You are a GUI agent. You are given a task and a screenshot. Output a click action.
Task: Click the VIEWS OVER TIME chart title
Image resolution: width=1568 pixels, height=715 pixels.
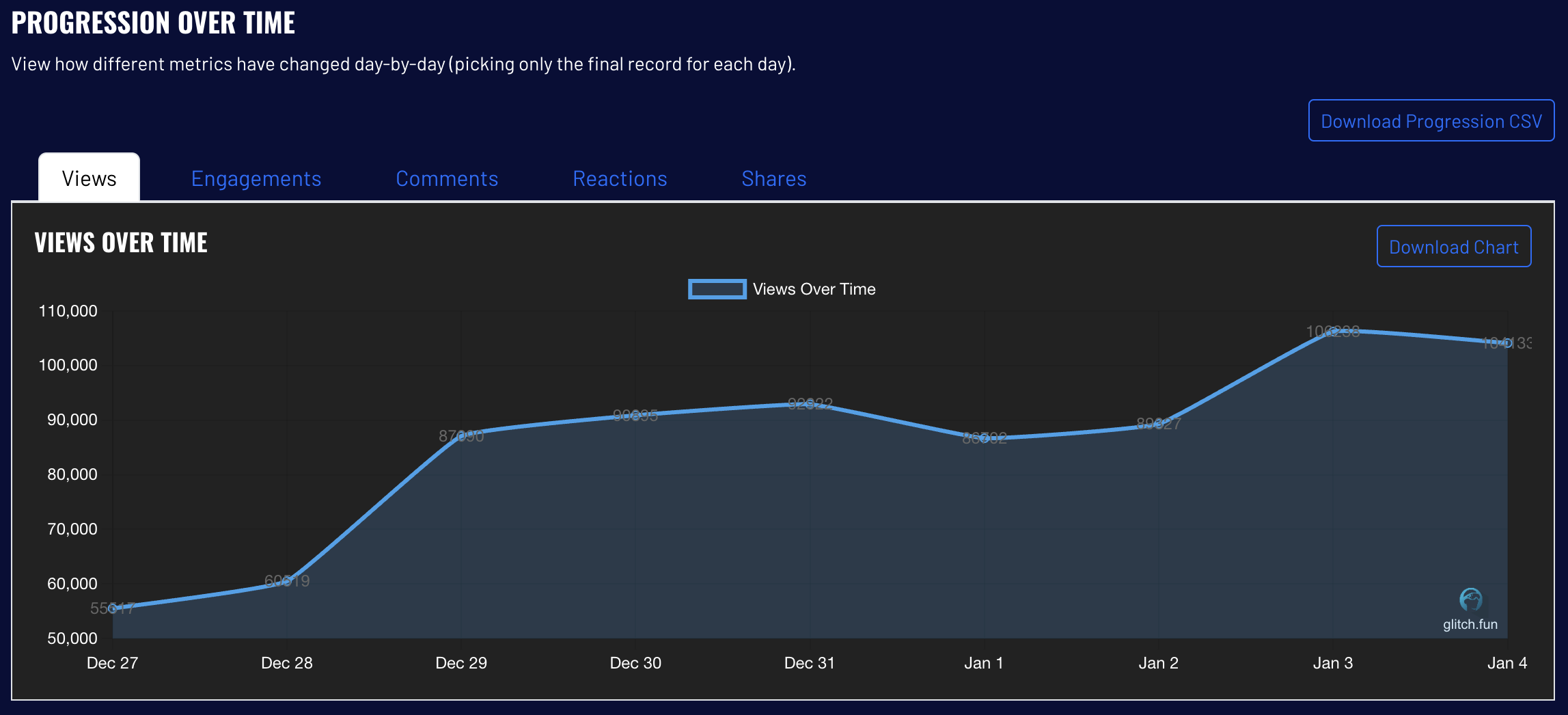pyautogui.click(x=121, y=243)
